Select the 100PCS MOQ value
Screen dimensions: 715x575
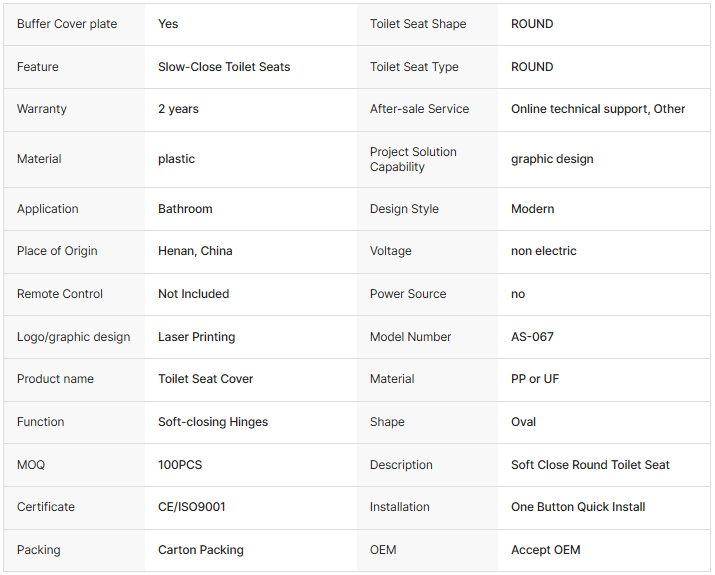click(180, 465)
